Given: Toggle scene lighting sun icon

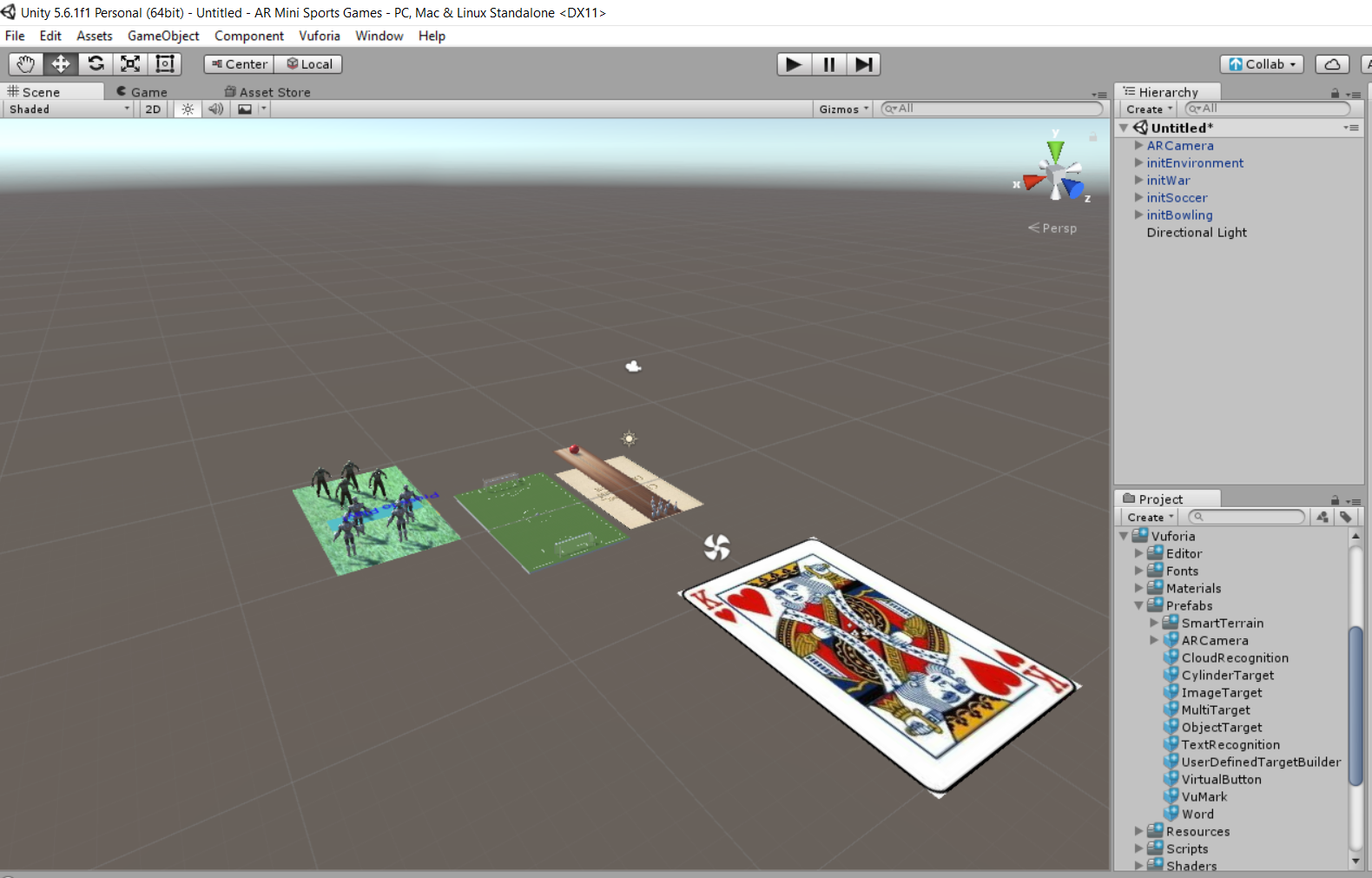Looking at the screenshot, I should coord(188,109).
